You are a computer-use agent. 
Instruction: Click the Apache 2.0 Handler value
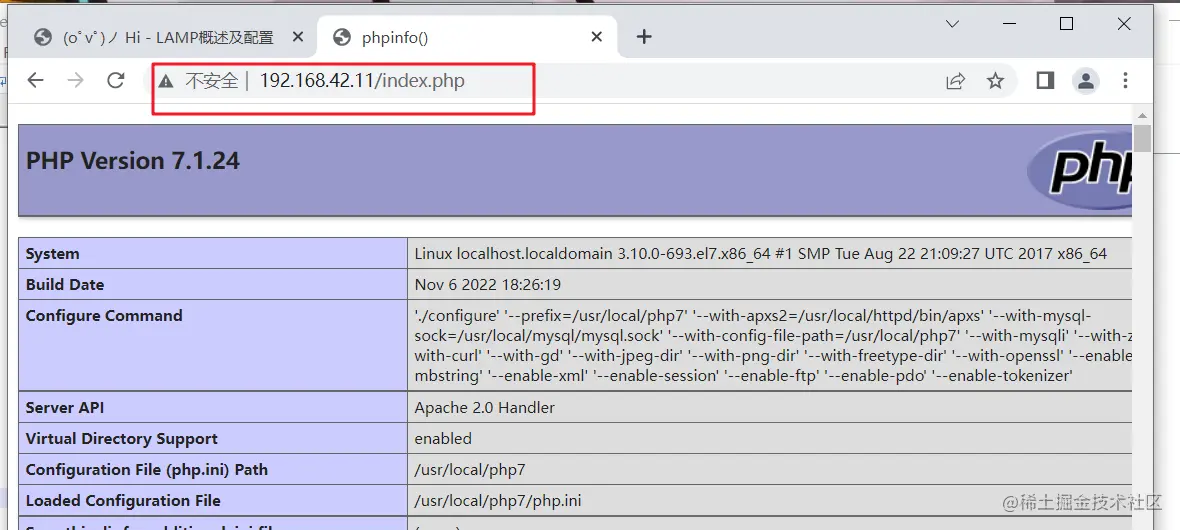(485, 408)
